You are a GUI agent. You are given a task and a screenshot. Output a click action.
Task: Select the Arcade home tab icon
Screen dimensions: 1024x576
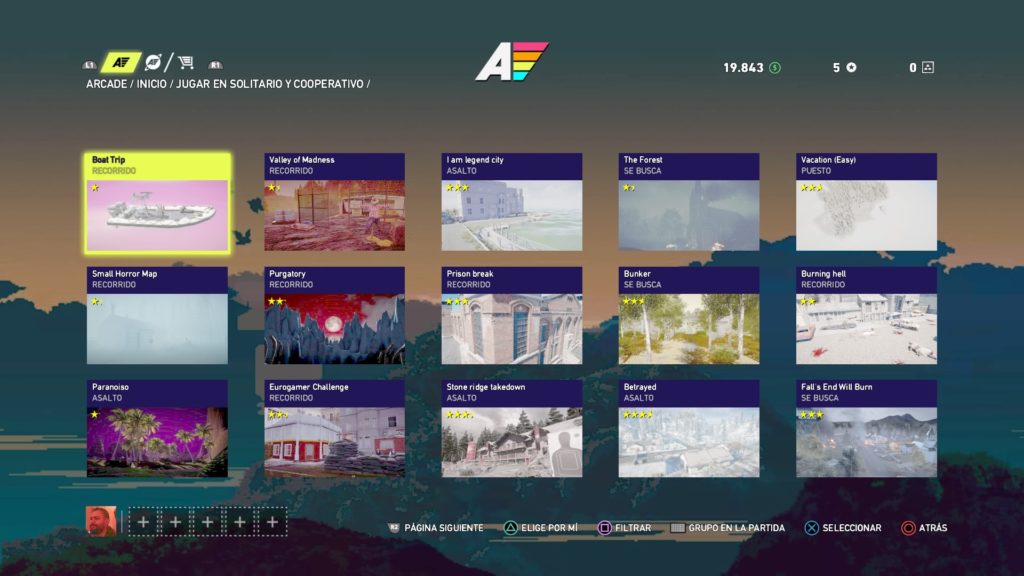(x=121, y=62)
